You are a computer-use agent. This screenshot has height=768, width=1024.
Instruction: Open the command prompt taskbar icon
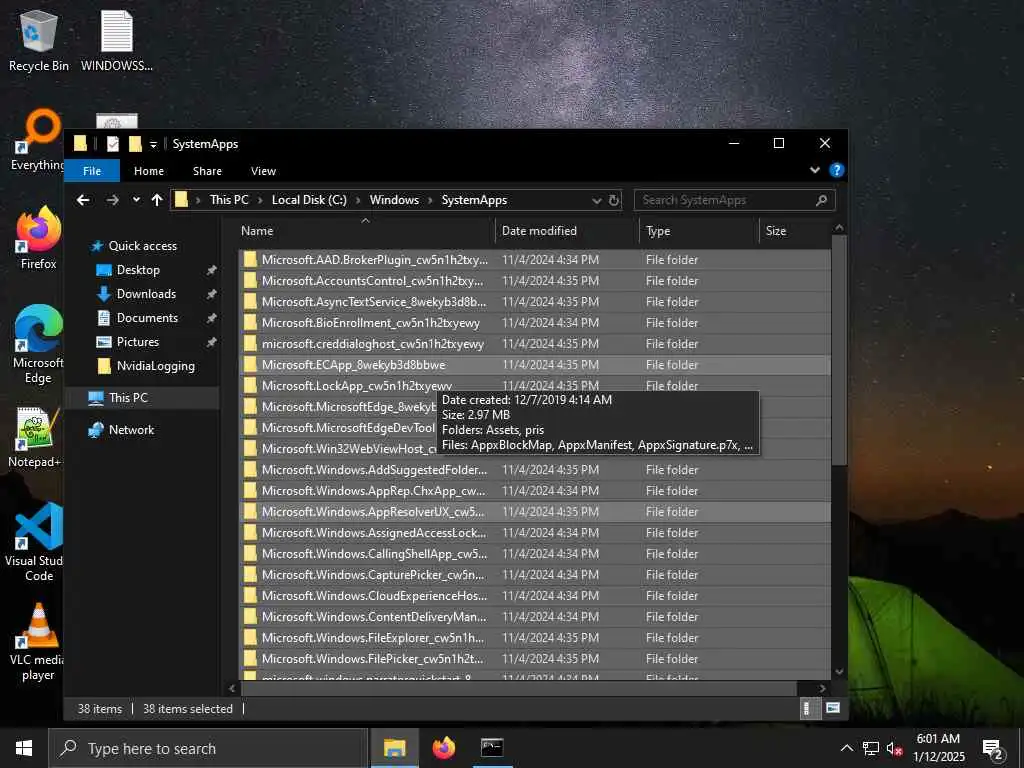coord(492,748)
